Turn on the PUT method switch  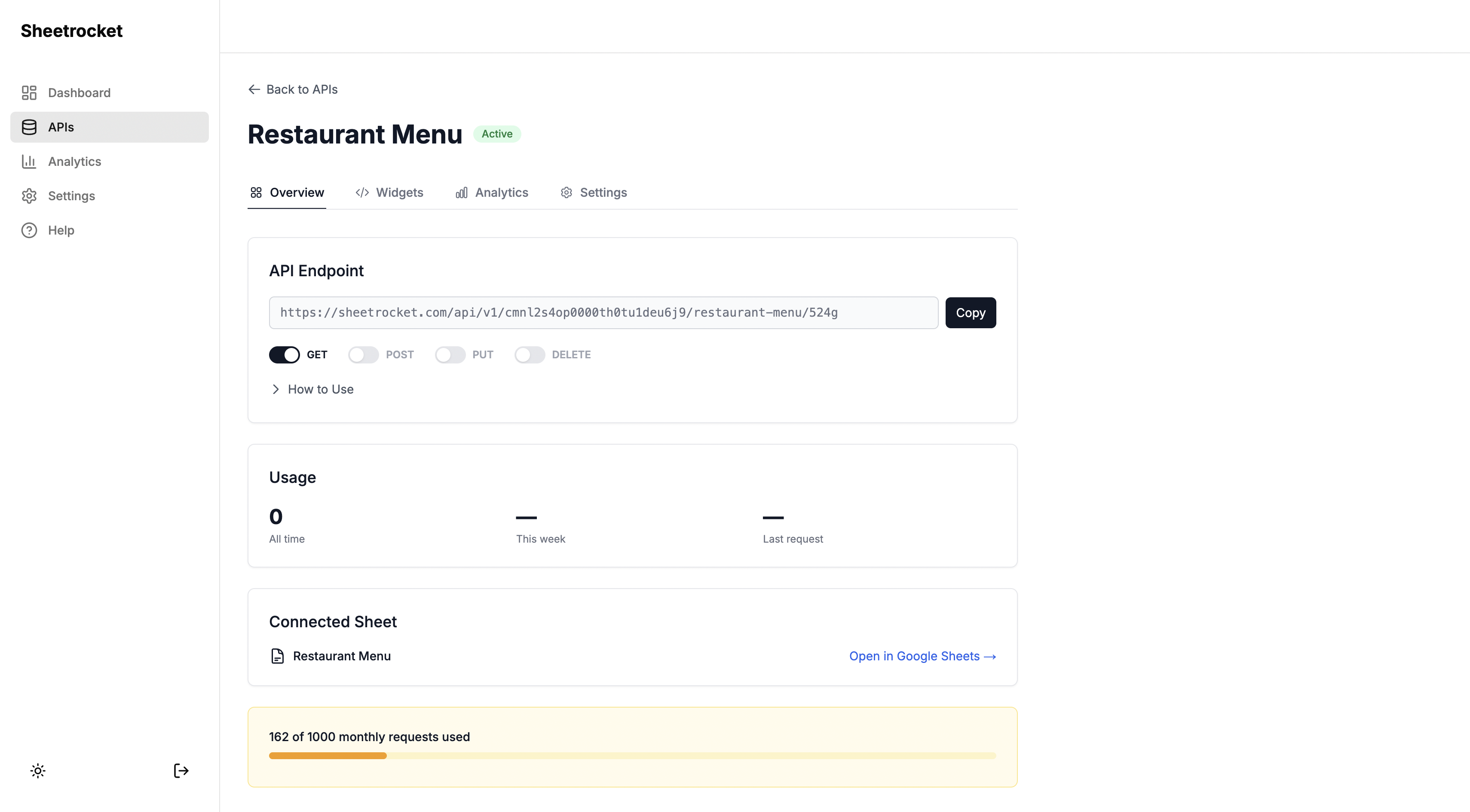tap(450, 355)
